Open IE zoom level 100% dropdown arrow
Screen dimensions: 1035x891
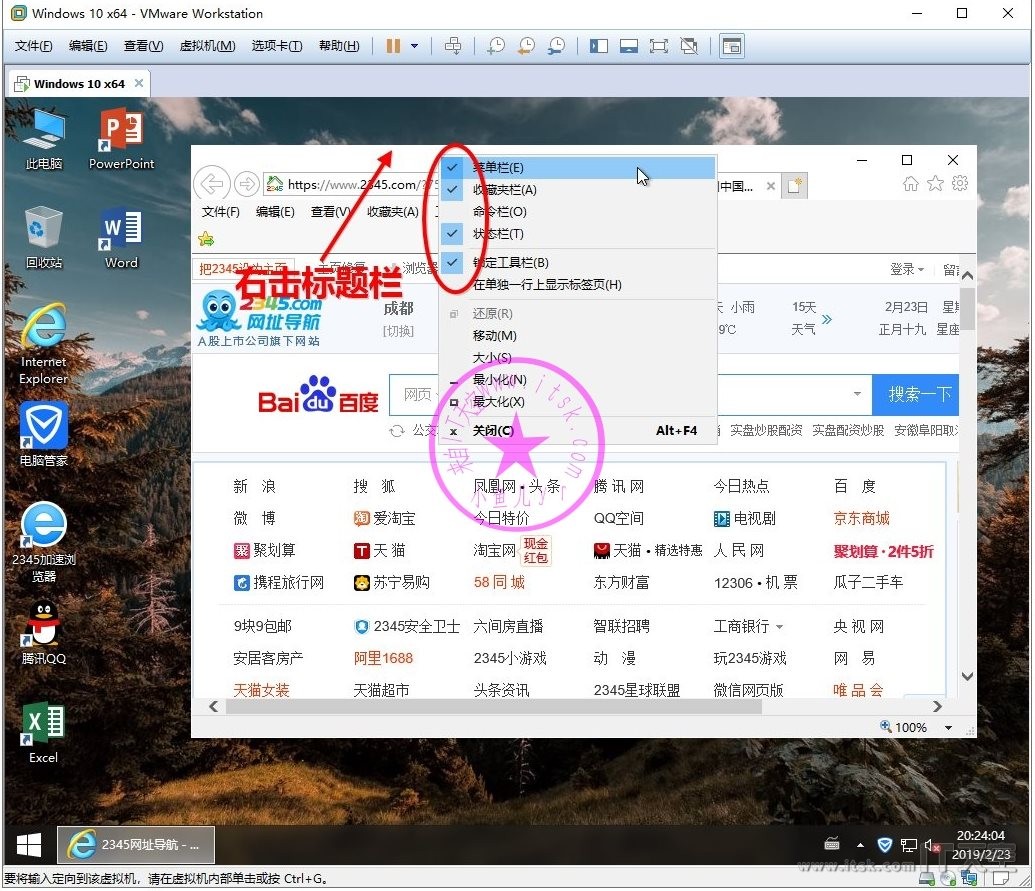click(949, 727)
